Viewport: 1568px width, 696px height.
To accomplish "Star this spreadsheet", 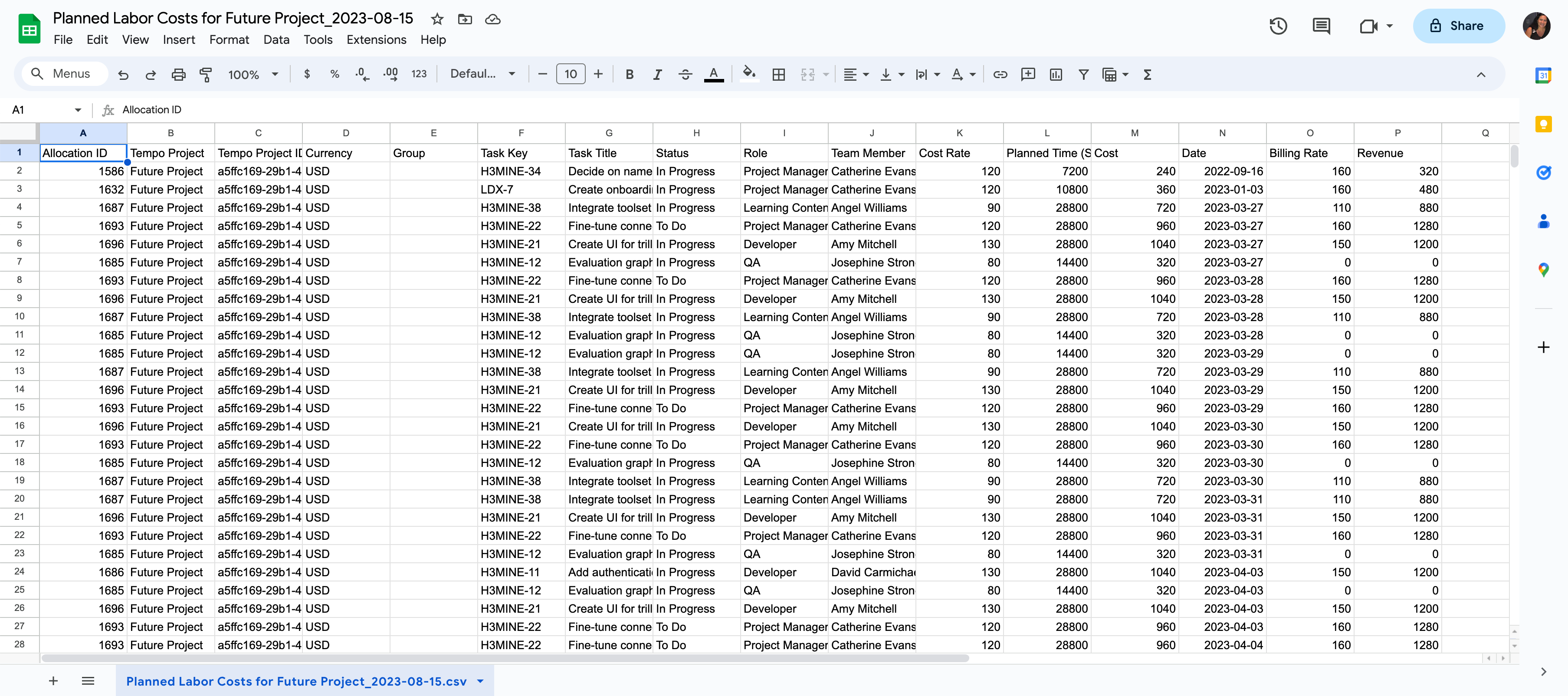I will (437, 19).
